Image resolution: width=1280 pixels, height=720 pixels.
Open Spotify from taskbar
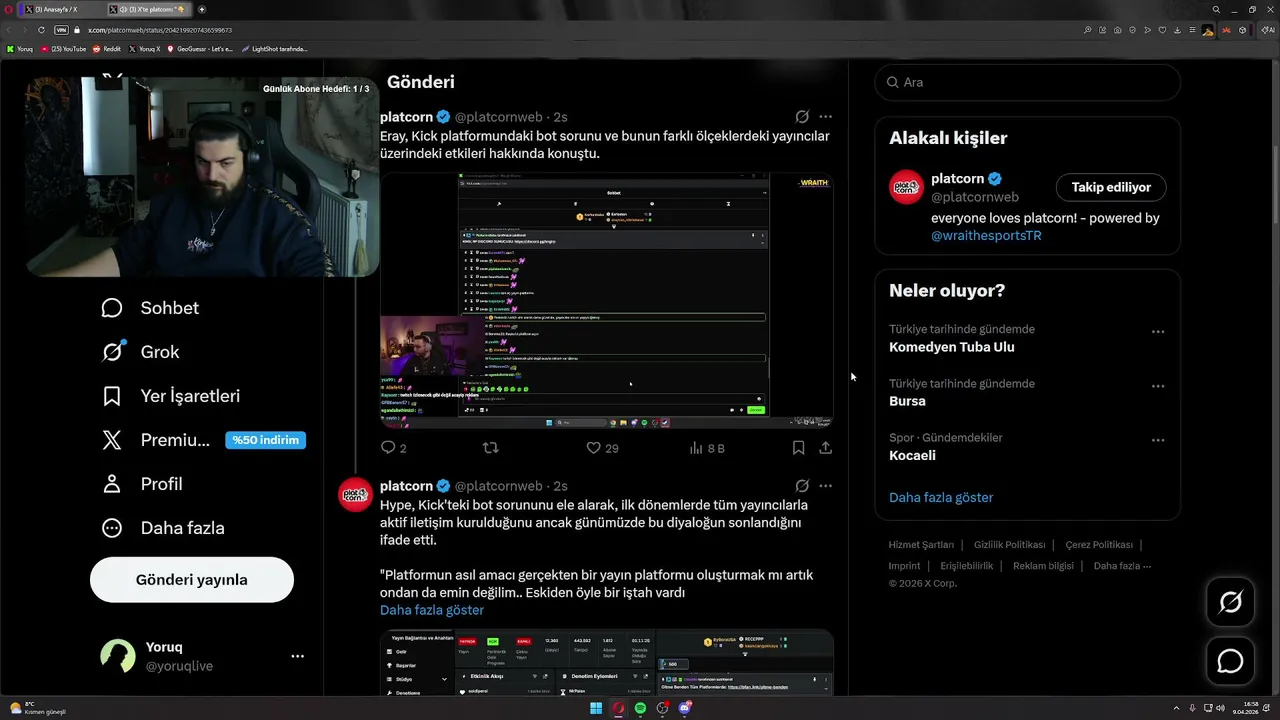click(640, 708)
